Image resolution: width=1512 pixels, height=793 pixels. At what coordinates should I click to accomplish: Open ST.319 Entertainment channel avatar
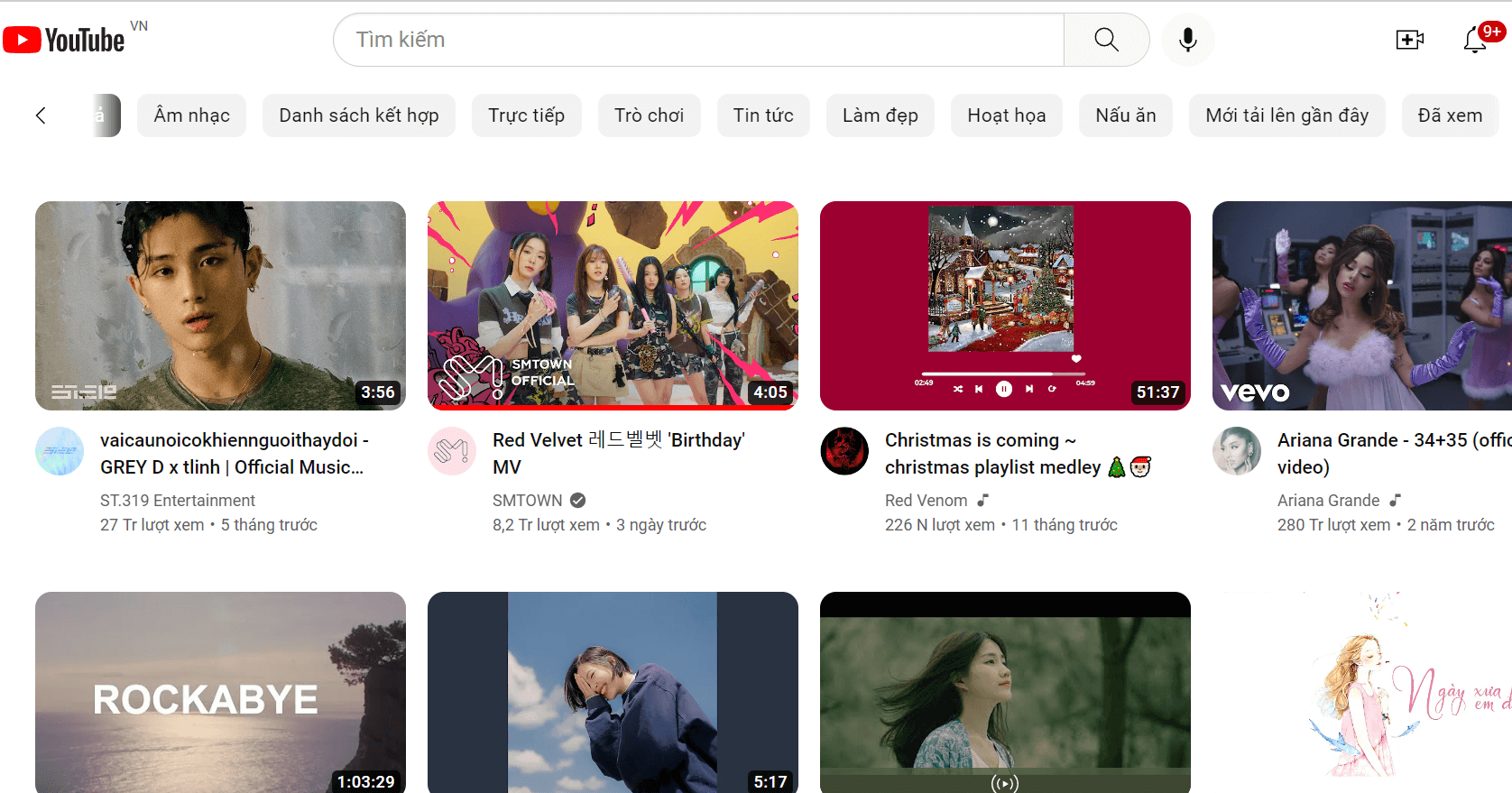(x=60, y=451)
